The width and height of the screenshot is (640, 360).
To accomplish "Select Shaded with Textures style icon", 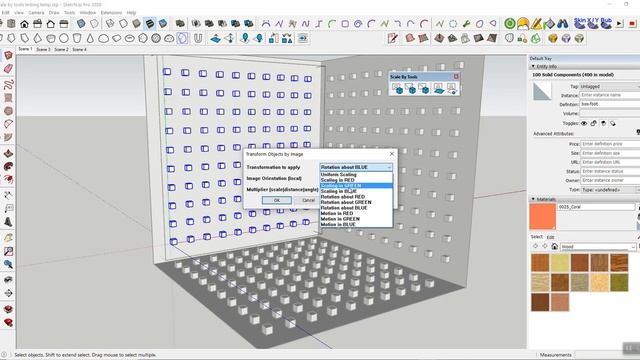I will (x=149, y=24).
